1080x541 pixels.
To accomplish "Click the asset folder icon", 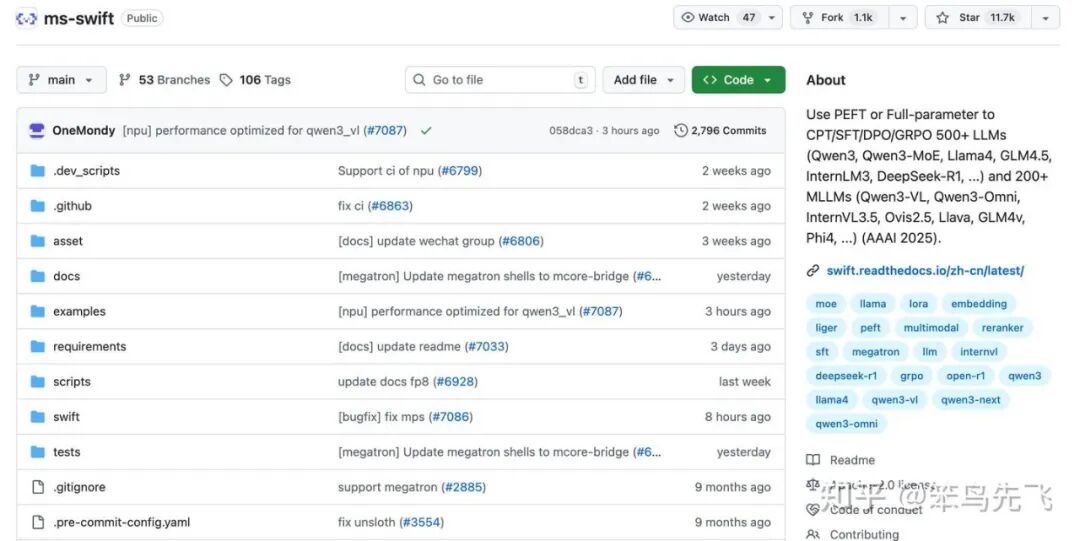I will [x=38, y=241].
